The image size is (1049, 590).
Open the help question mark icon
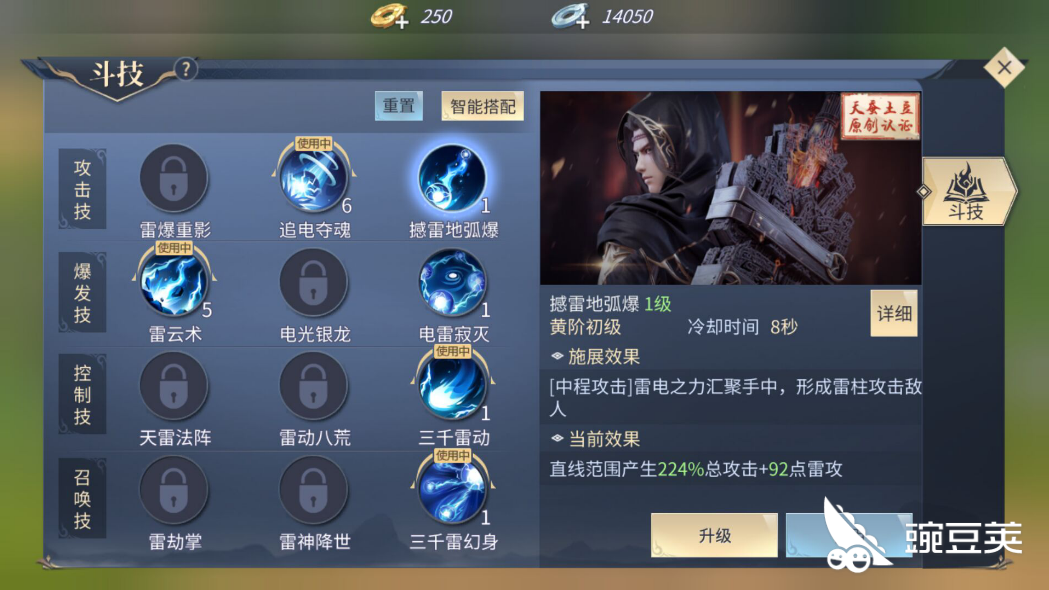(x=186, y=69)
